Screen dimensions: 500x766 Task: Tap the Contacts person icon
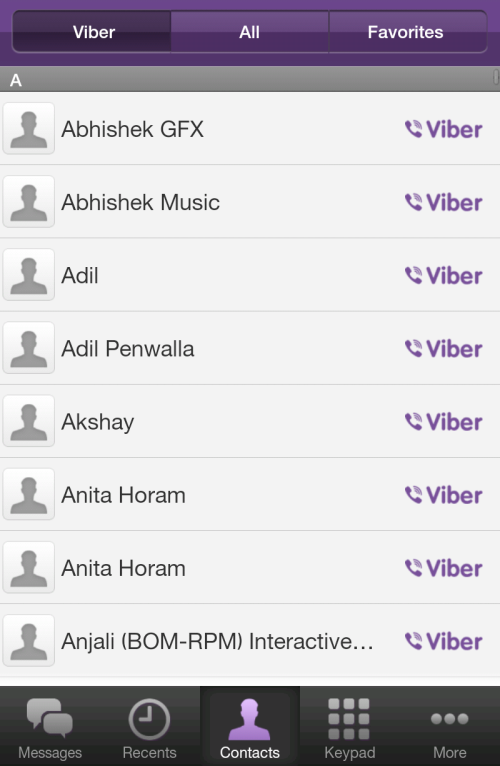click(x=249, y=719)
